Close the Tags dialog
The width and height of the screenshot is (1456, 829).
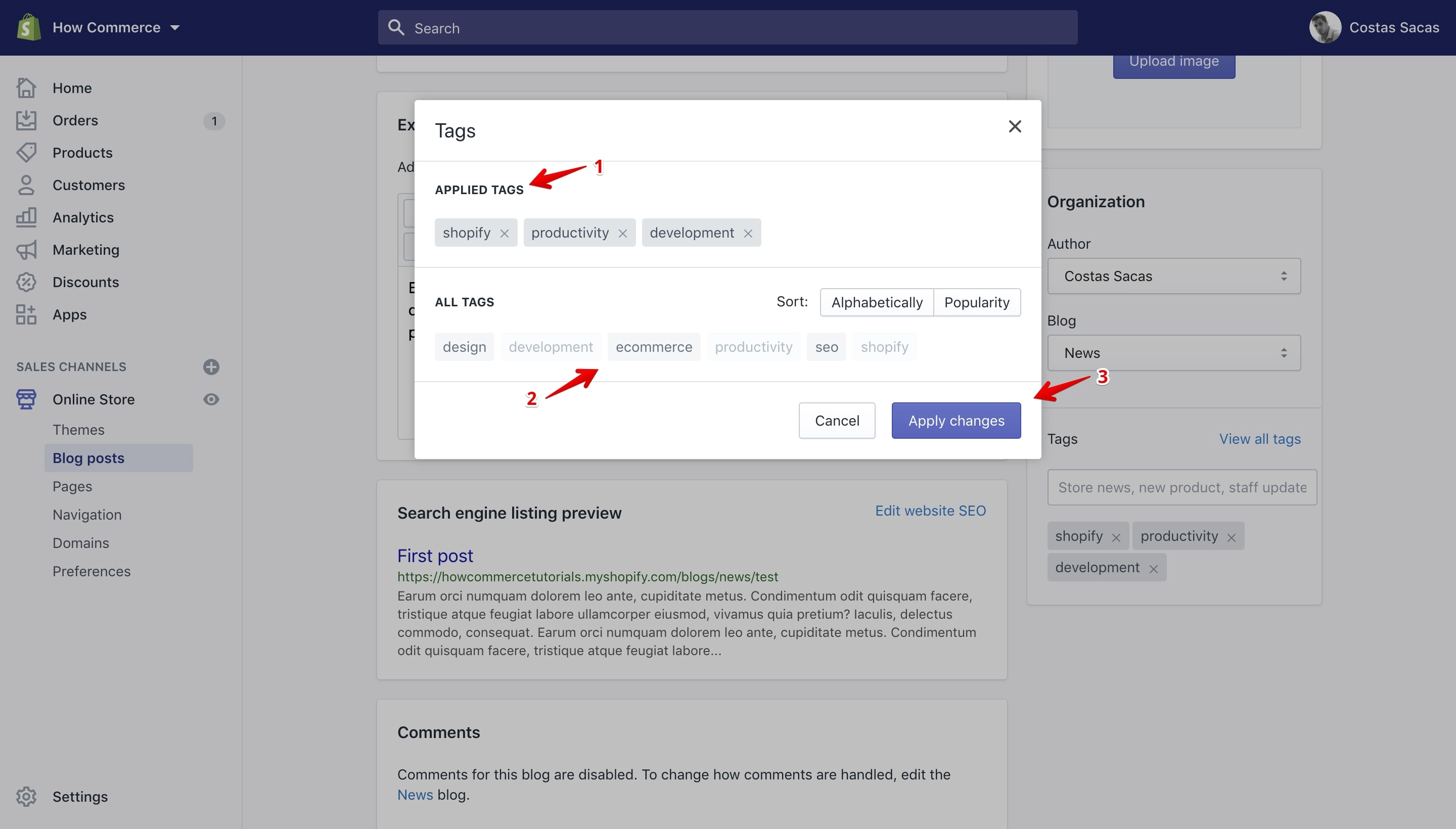coord(1015,126)
